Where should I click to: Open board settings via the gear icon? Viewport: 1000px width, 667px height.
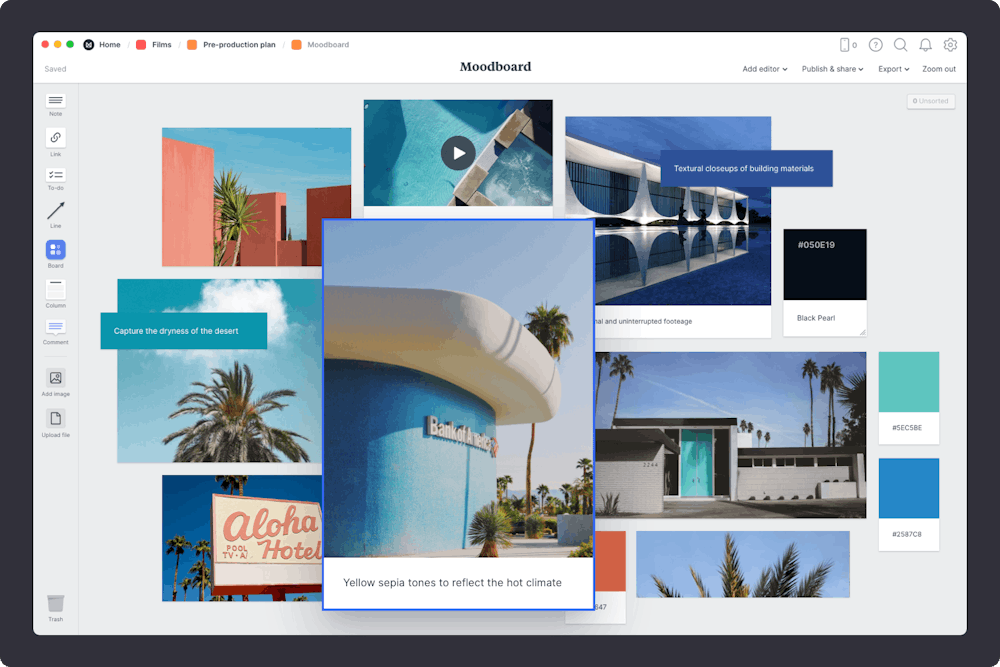[x=950, y=45]
